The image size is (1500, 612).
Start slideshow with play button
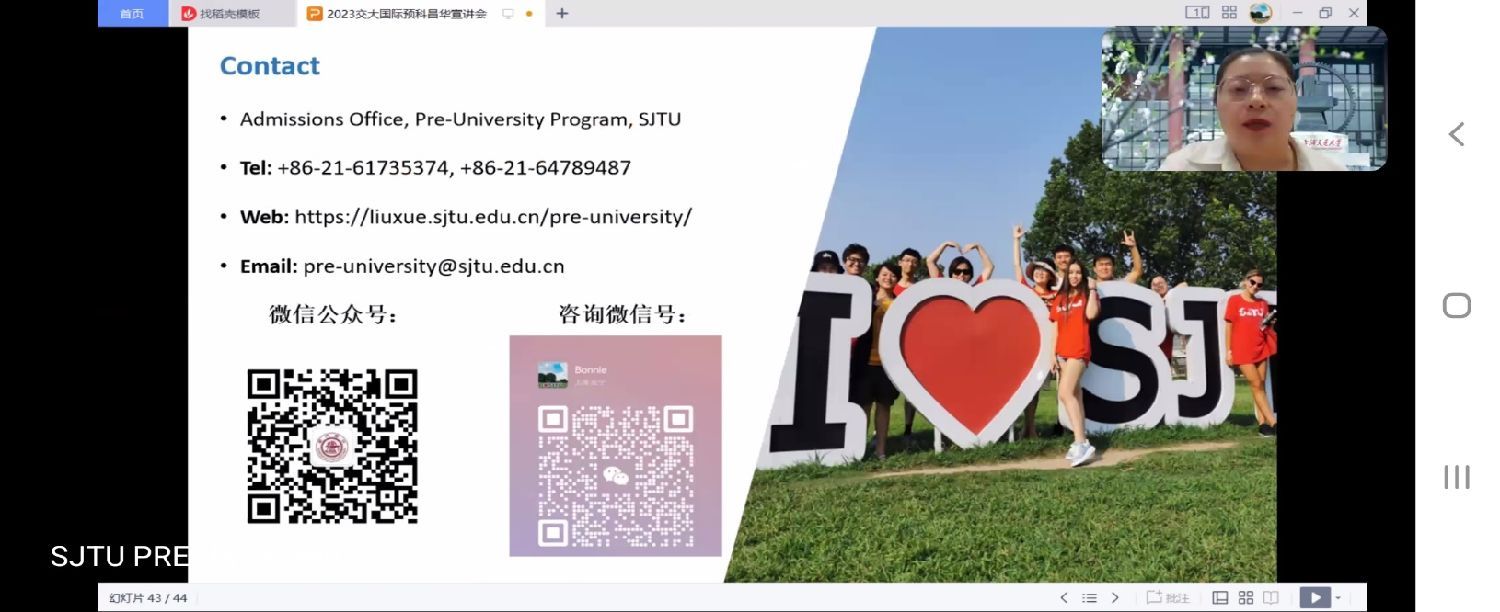[1314, 598]
